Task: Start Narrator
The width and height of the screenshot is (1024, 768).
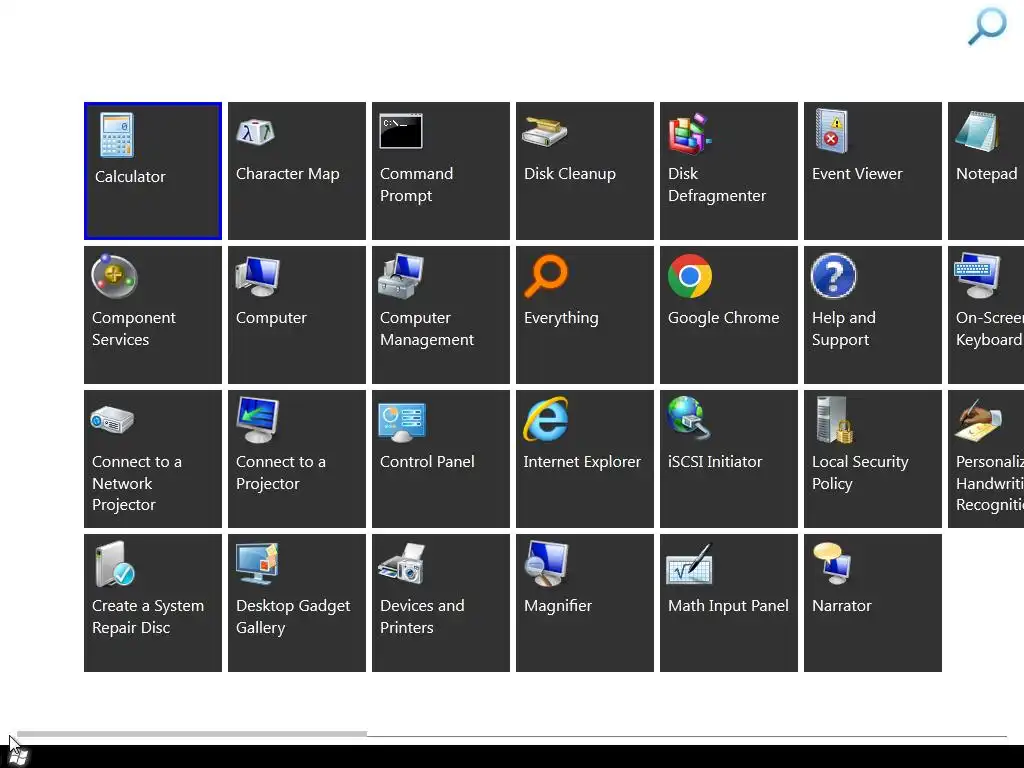Action: click(873, 603)
